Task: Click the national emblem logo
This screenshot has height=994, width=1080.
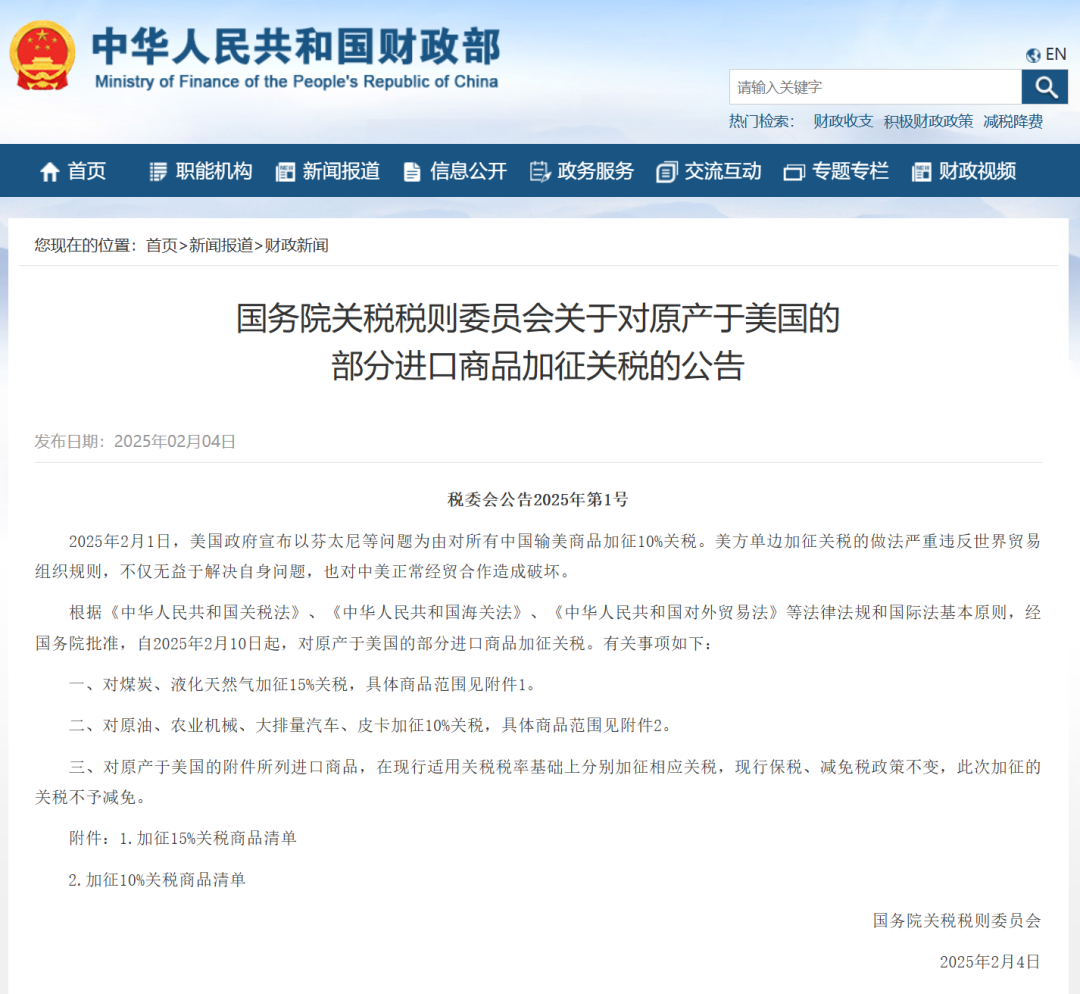Action: (42, 52)
